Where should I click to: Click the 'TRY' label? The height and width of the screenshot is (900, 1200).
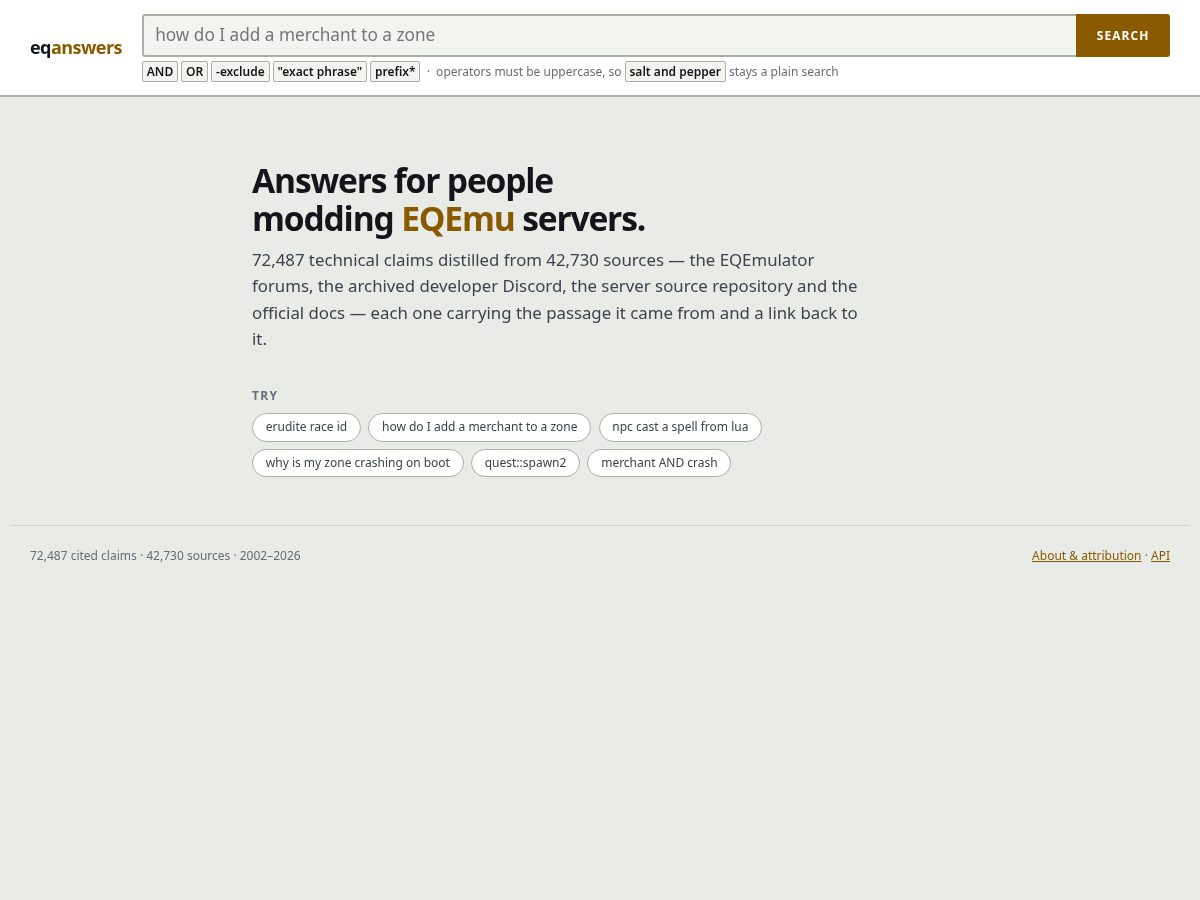point(265,396)
